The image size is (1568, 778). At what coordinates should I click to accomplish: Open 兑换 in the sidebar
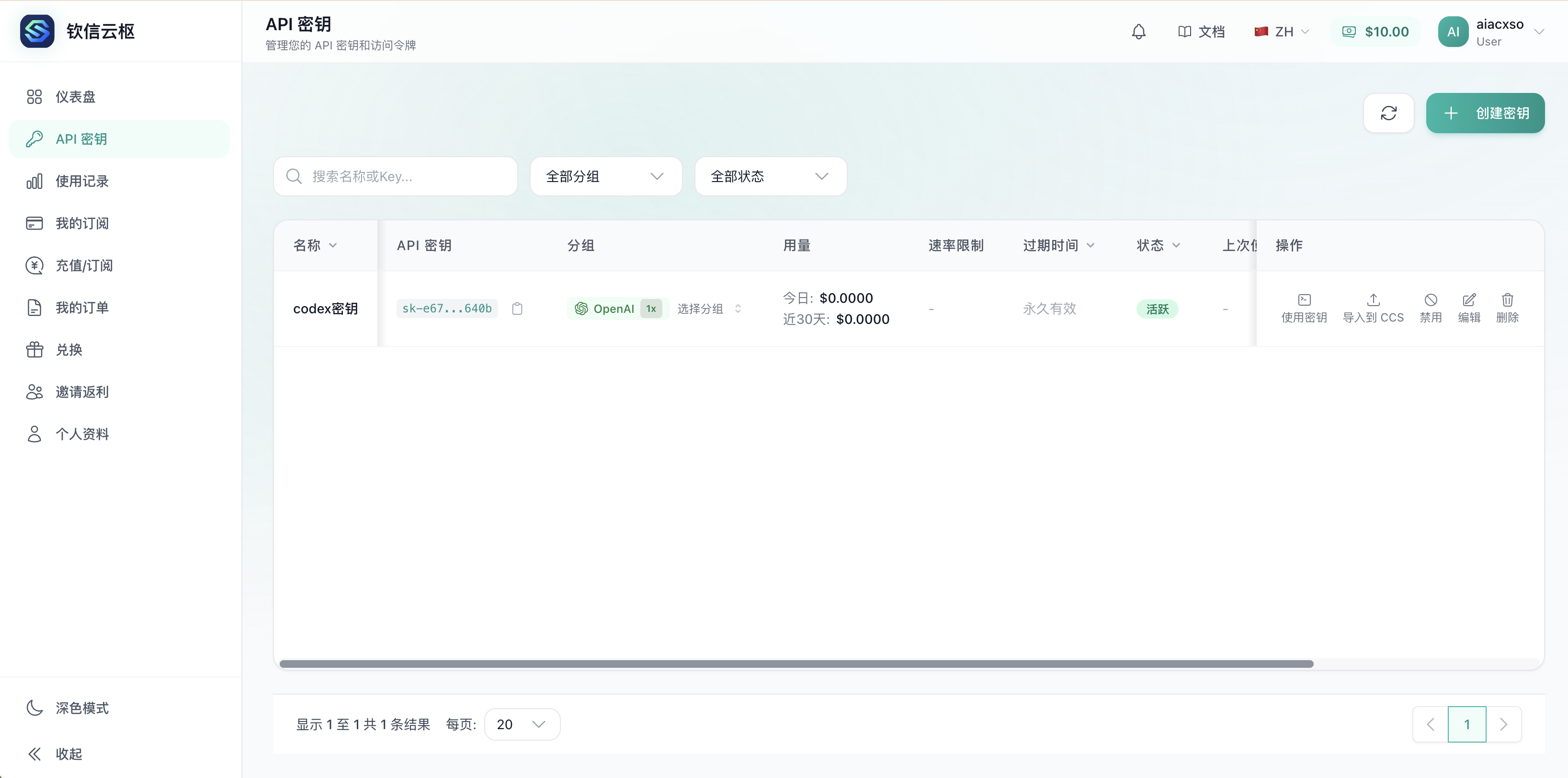[x=119, y=349]
